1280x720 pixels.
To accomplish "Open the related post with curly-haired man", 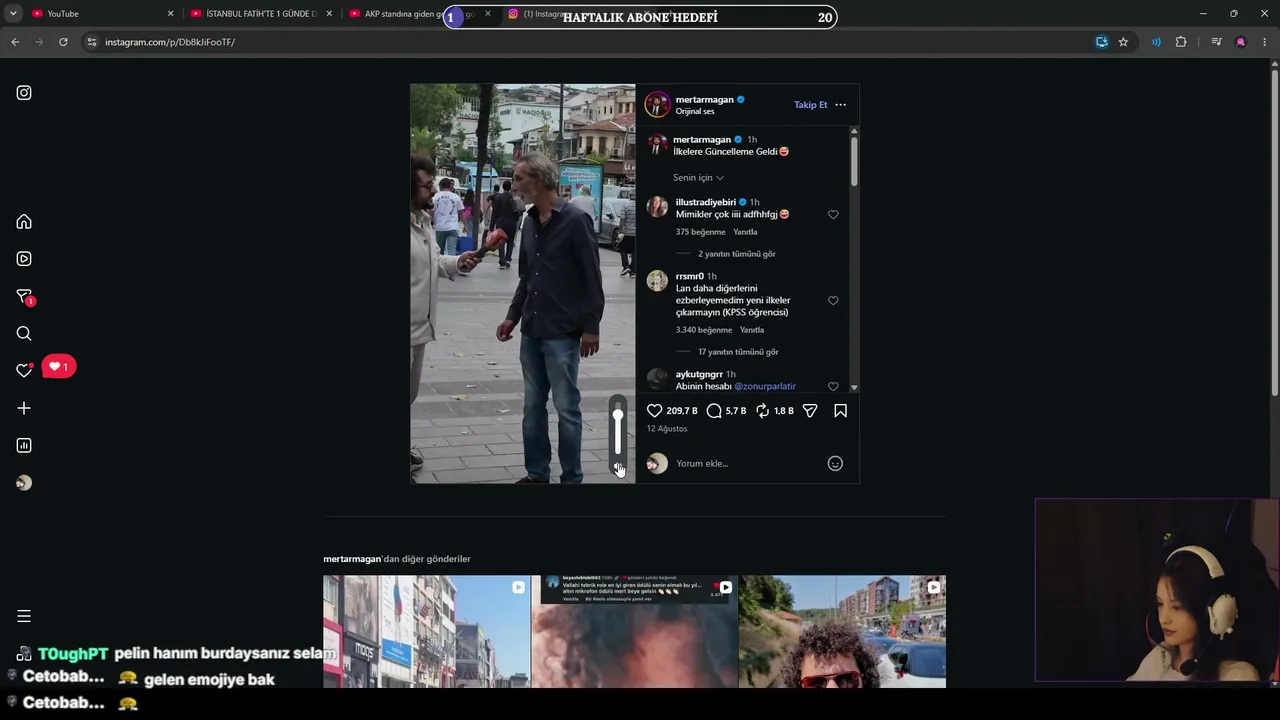I will click(x=843, y=632).
